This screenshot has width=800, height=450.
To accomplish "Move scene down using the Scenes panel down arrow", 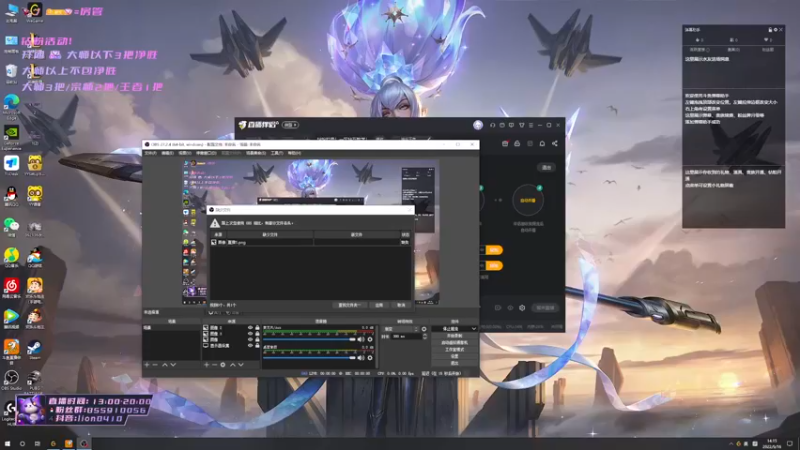I will point(173,365).
